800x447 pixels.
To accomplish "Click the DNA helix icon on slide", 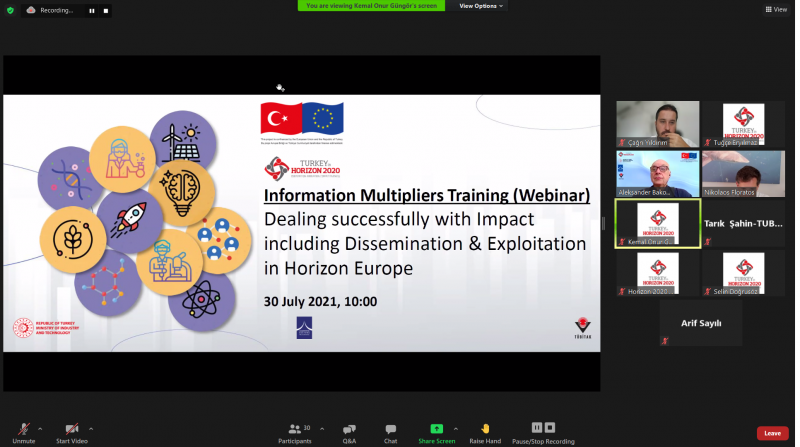I will click(70, 179).
